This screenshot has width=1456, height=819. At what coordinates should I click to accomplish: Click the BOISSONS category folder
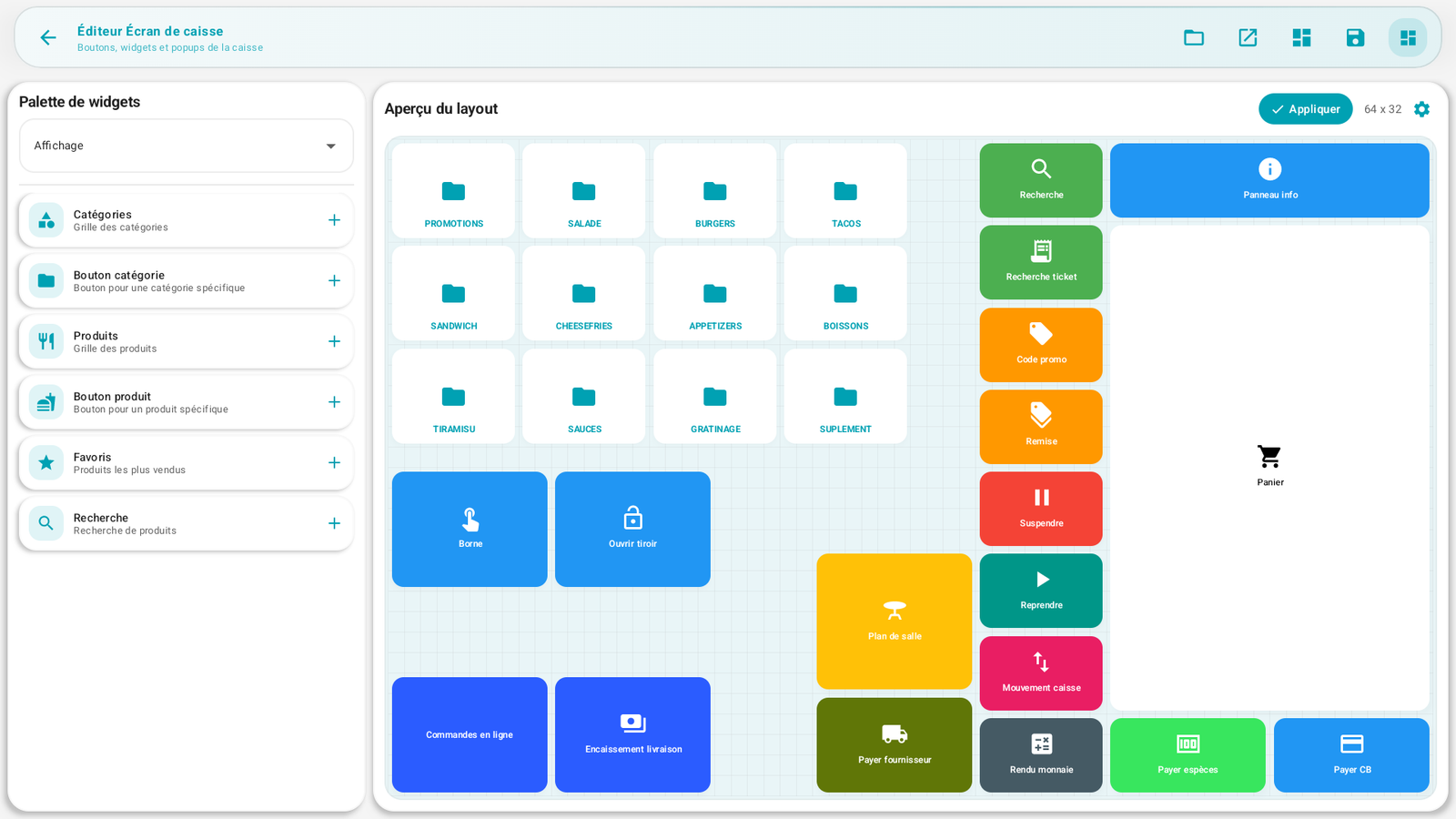tap(845, 294)
